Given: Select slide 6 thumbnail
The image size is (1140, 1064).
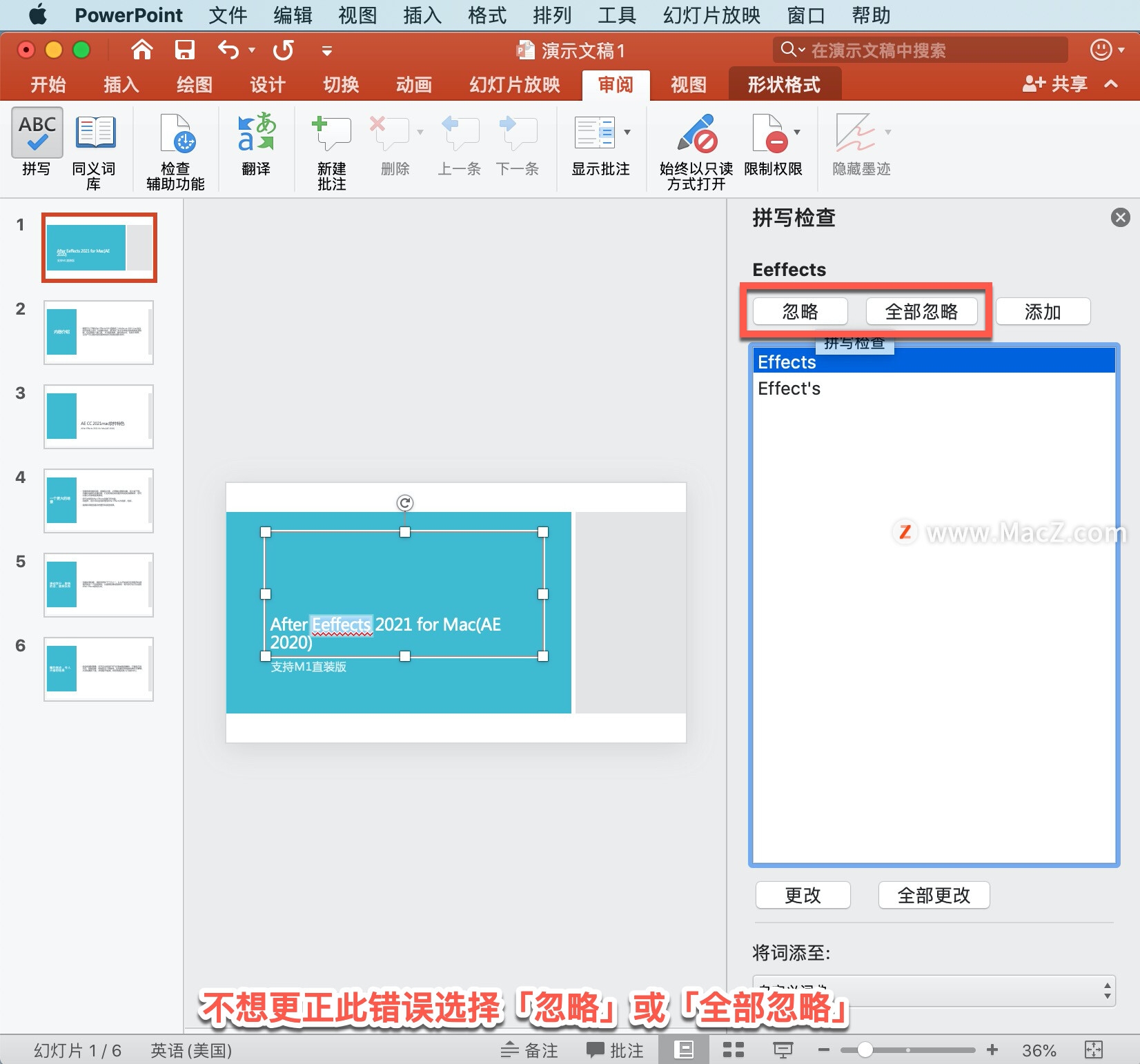Looking at the screenshot, I should coord(99,669).
